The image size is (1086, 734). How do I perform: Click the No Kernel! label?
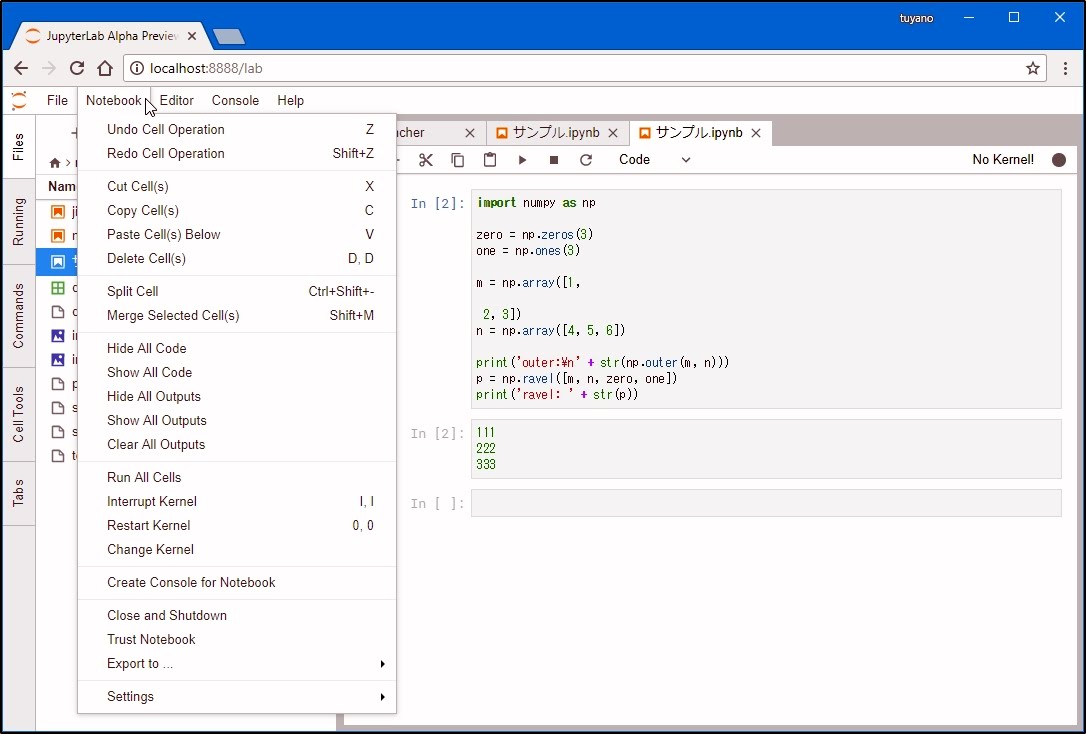(x=1003, y=160)
